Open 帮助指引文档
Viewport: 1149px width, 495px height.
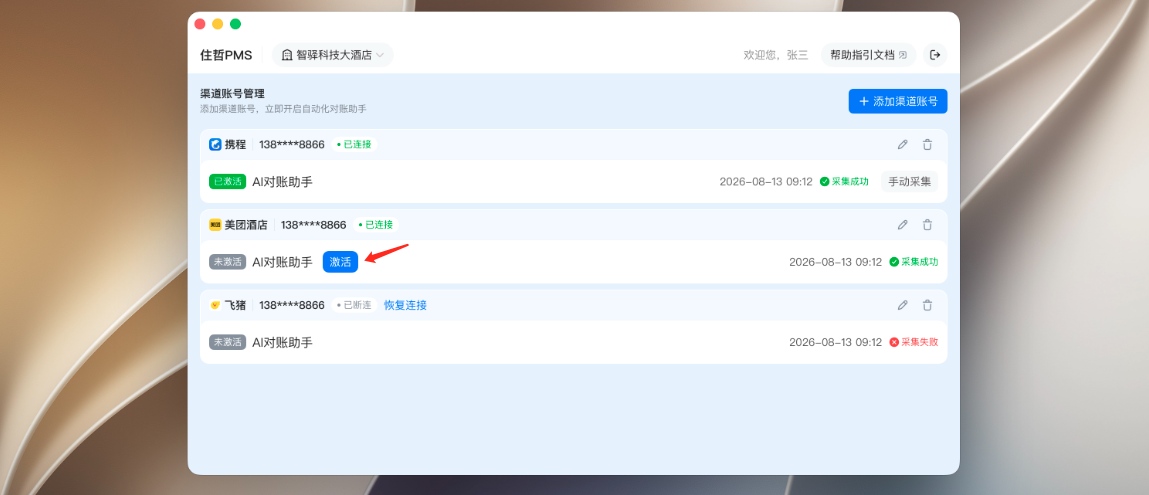[868, 55]
